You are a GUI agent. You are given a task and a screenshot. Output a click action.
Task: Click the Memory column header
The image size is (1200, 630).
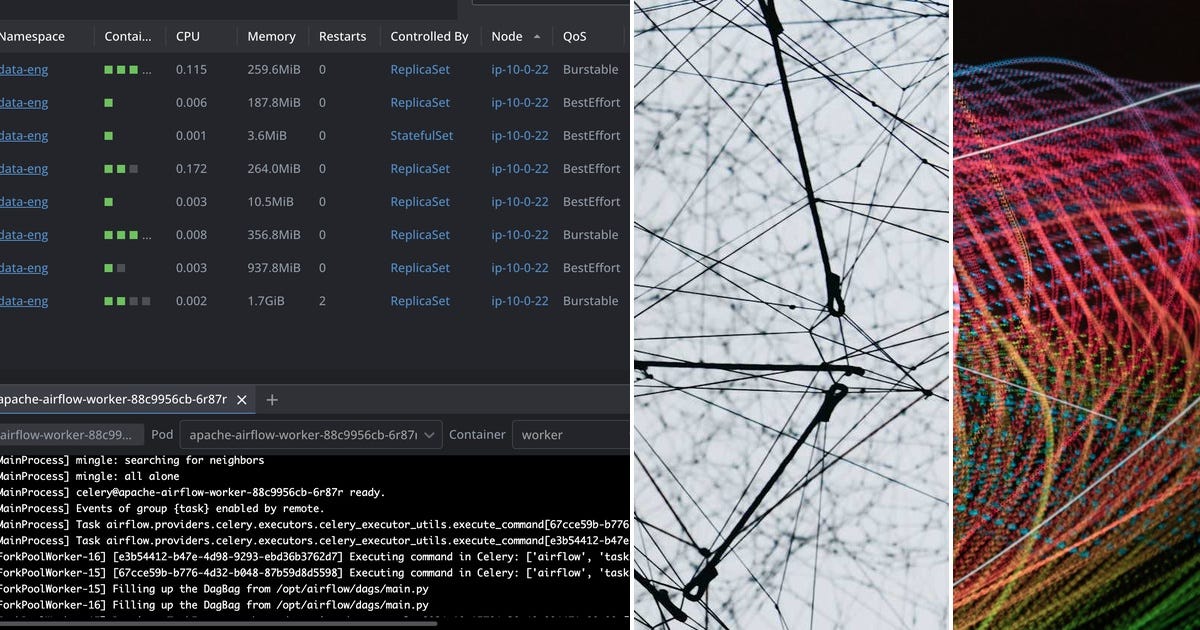tap(270, 36)
